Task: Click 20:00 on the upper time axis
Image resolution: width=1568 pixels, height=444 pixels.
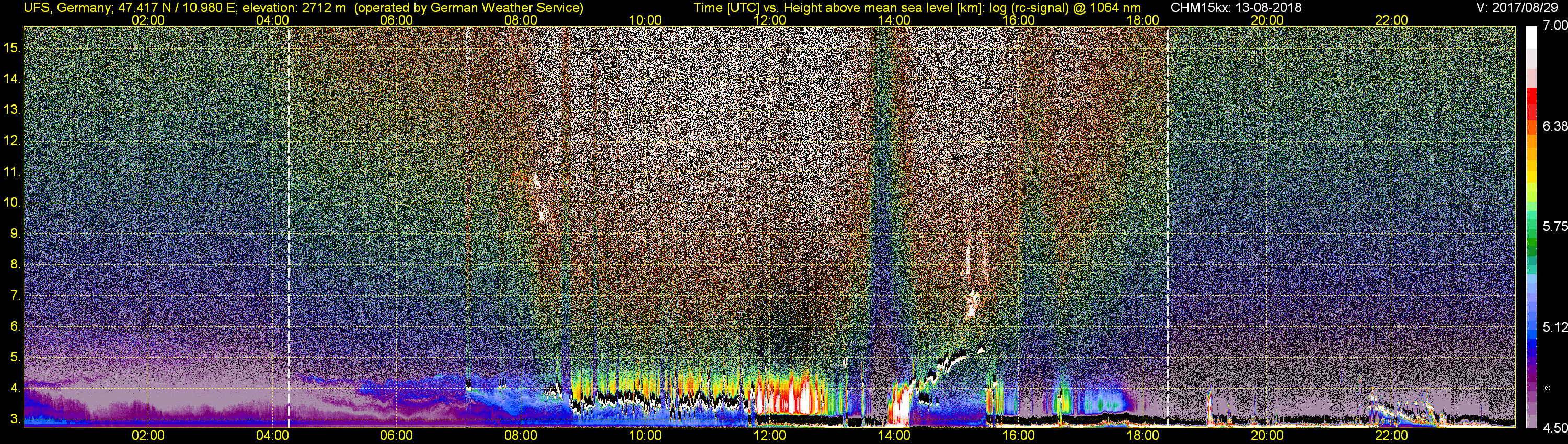Action: pos(1267,20)
